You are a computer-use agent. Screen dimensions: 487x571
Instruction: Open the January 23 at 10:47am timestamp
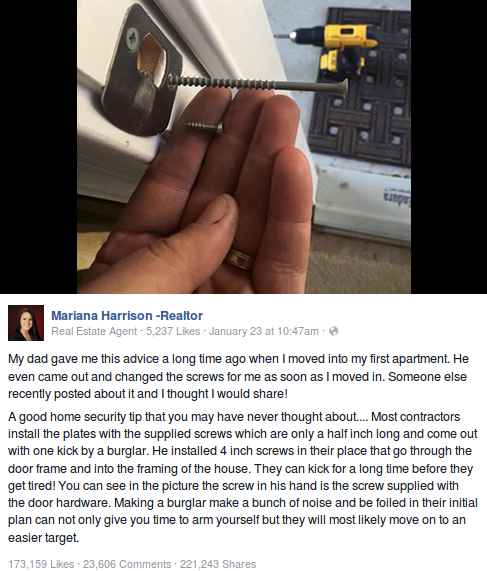[x=264, y=331]
